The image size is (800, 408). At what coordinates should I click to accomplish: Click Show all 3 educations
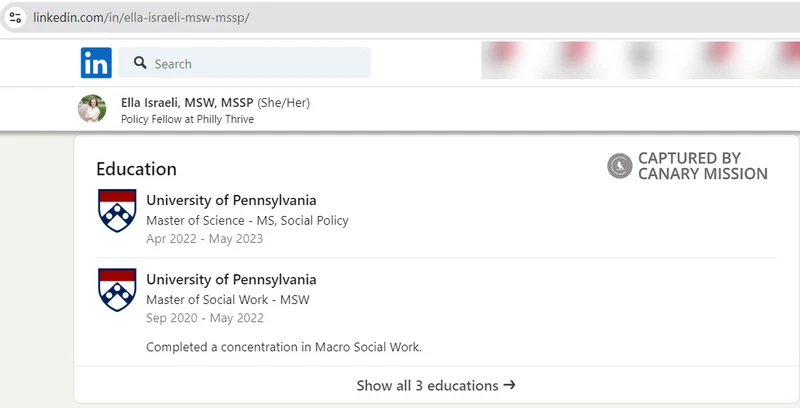(436, 385)
